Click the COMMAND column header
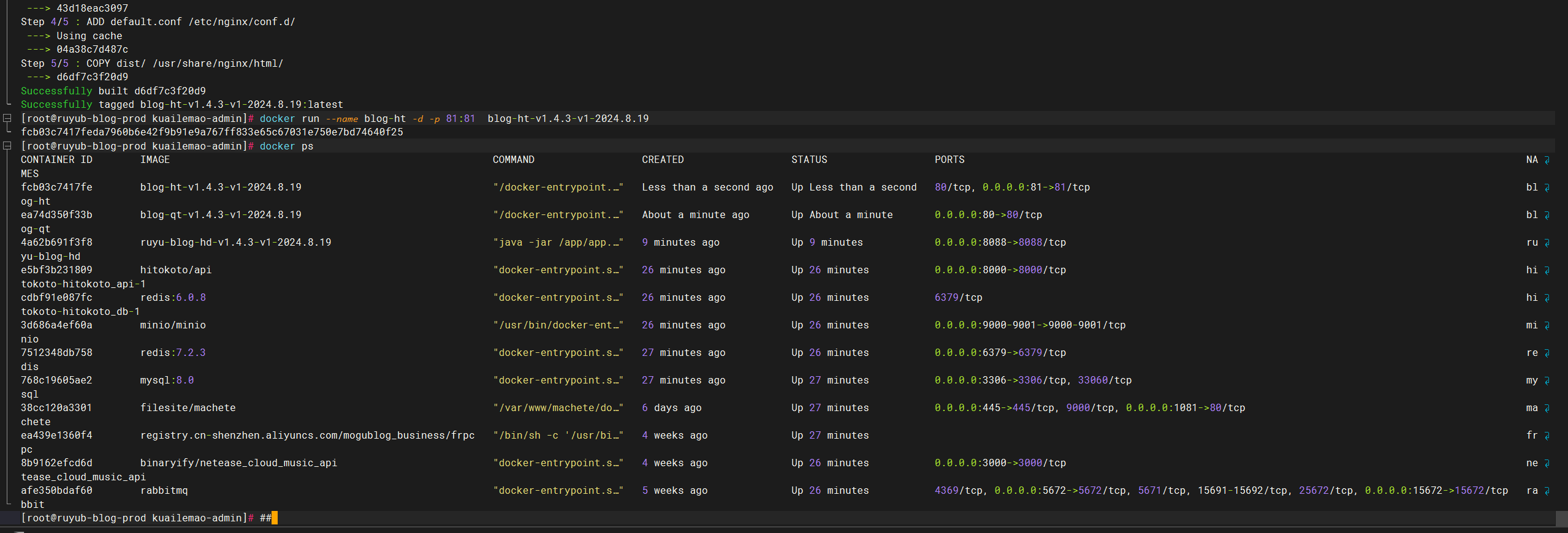The image size is (1568, 533). (x=514, y=160)
